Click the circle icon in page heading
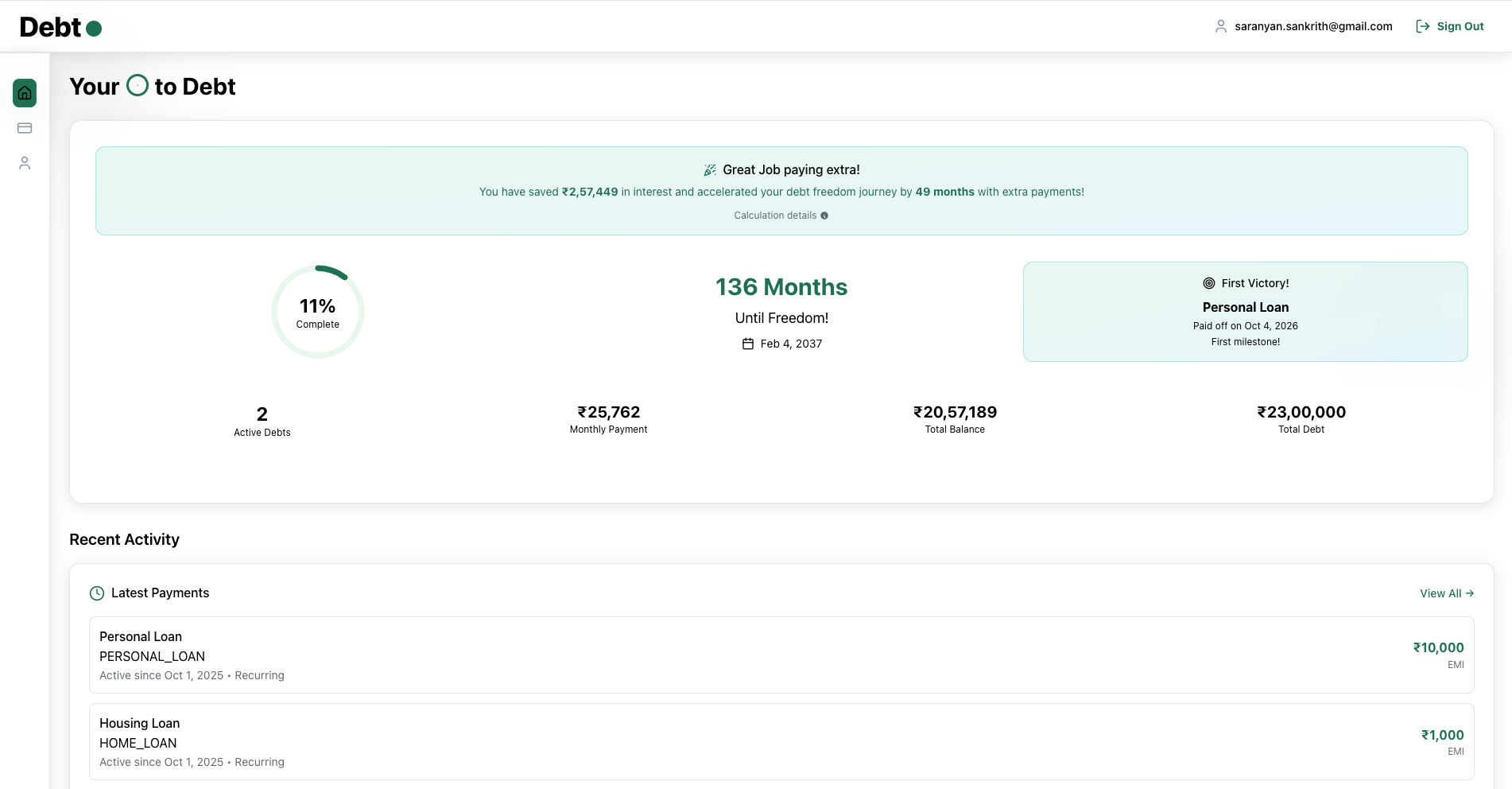The width and height of the screenshot is (1512, 789). click(138, 85)
